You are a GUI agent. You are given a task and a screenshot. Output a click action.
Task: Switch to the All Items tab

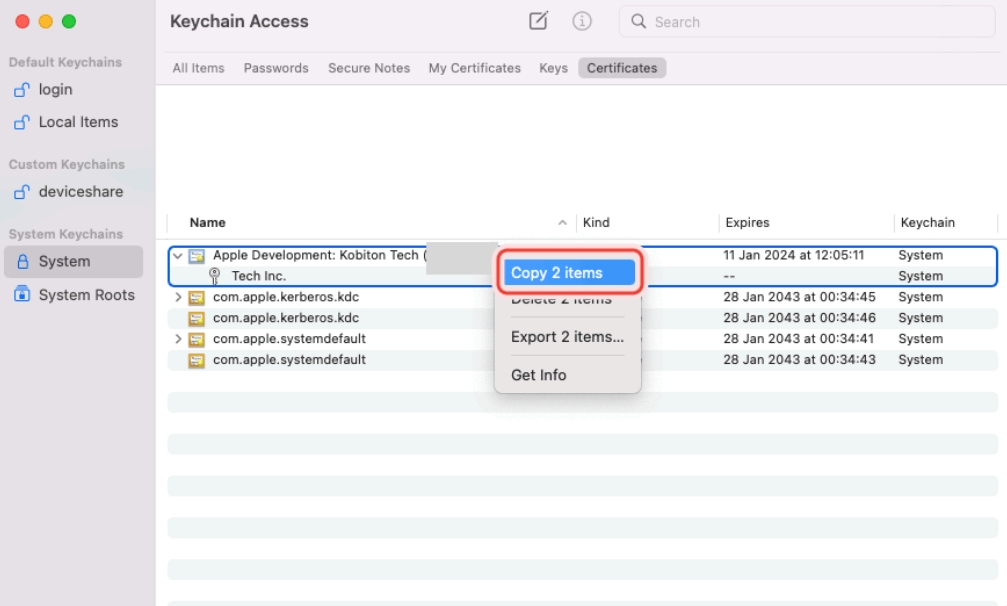[198, 68]
